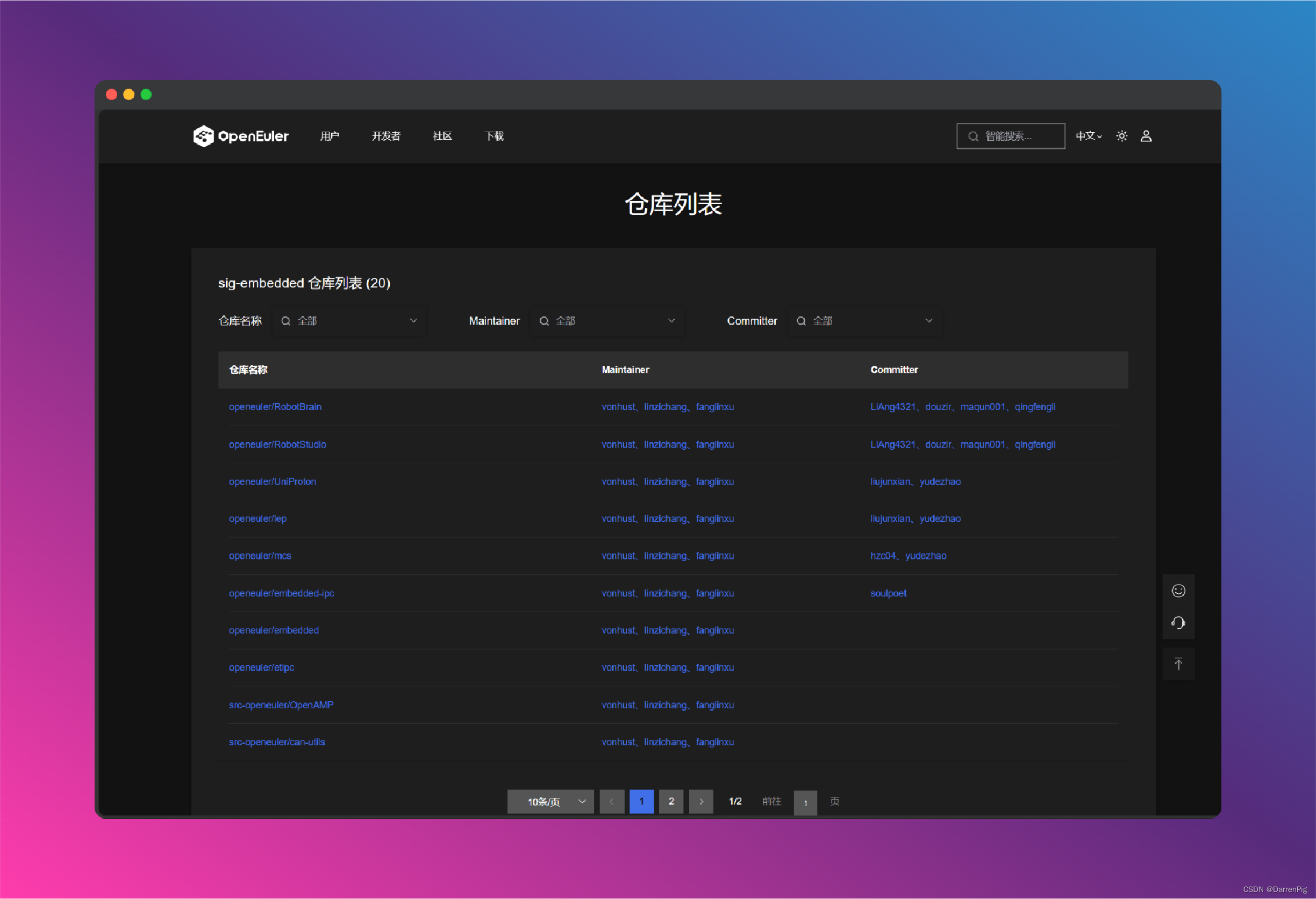
Task: Open openeuler/etipc repository link
Action: click(x=262, y=667)
